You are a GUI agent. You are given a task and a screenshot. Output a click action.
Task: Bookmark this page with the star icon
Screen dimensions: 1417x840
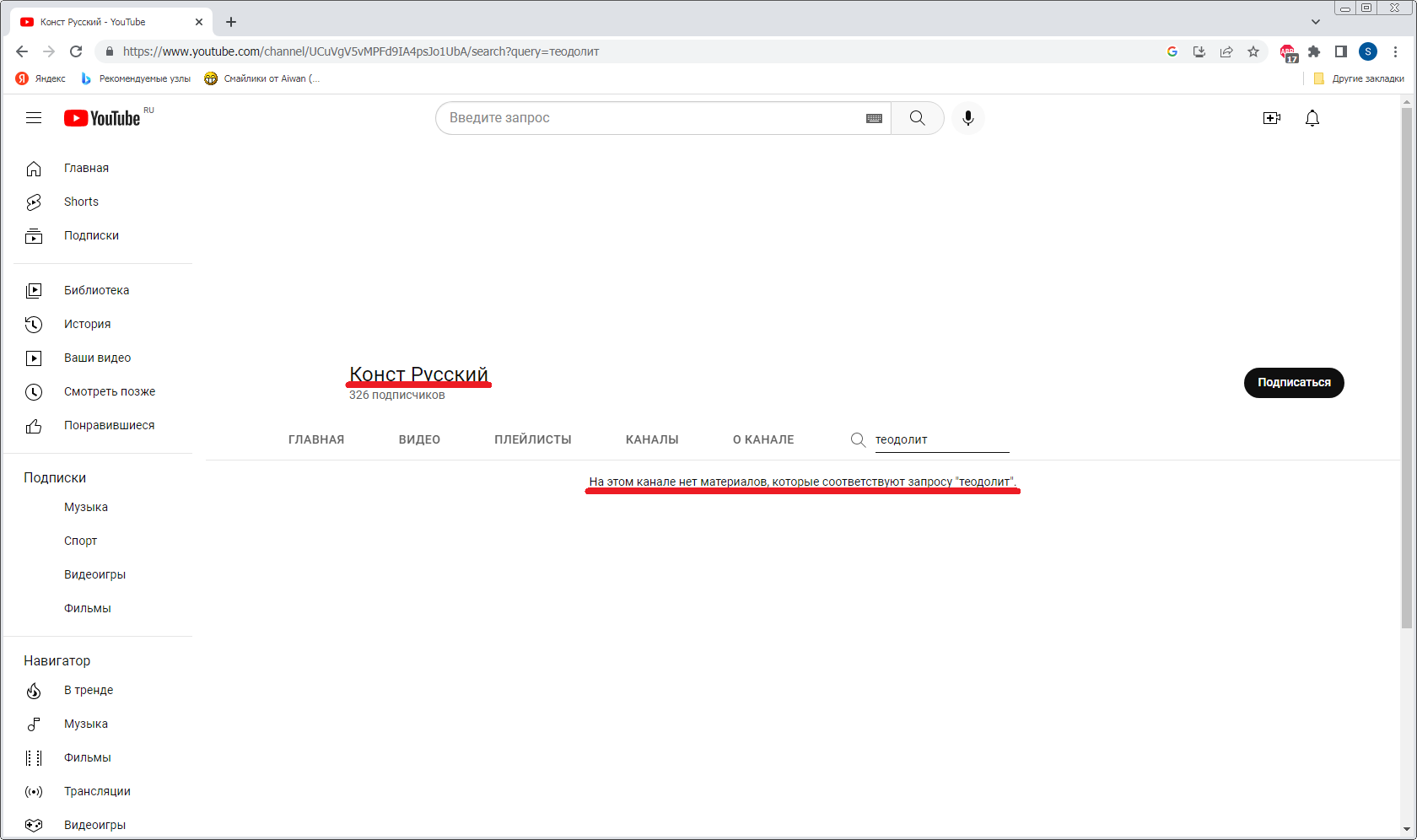pyautogui.click(x=1253, y=51)
